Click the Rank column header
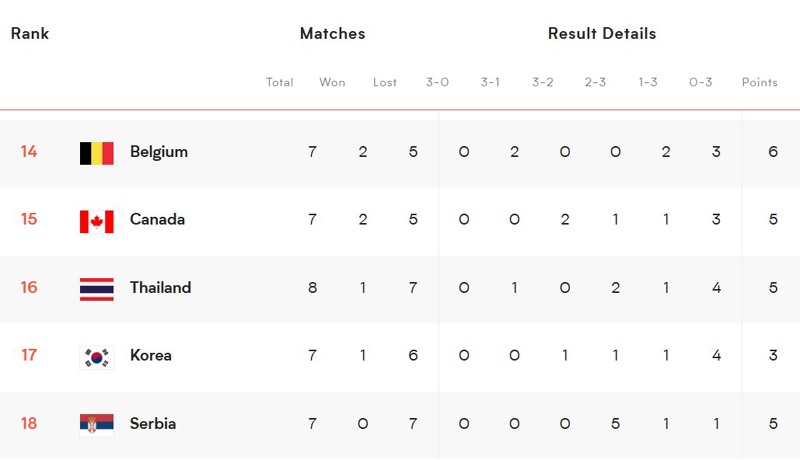 tap(30, 34)
